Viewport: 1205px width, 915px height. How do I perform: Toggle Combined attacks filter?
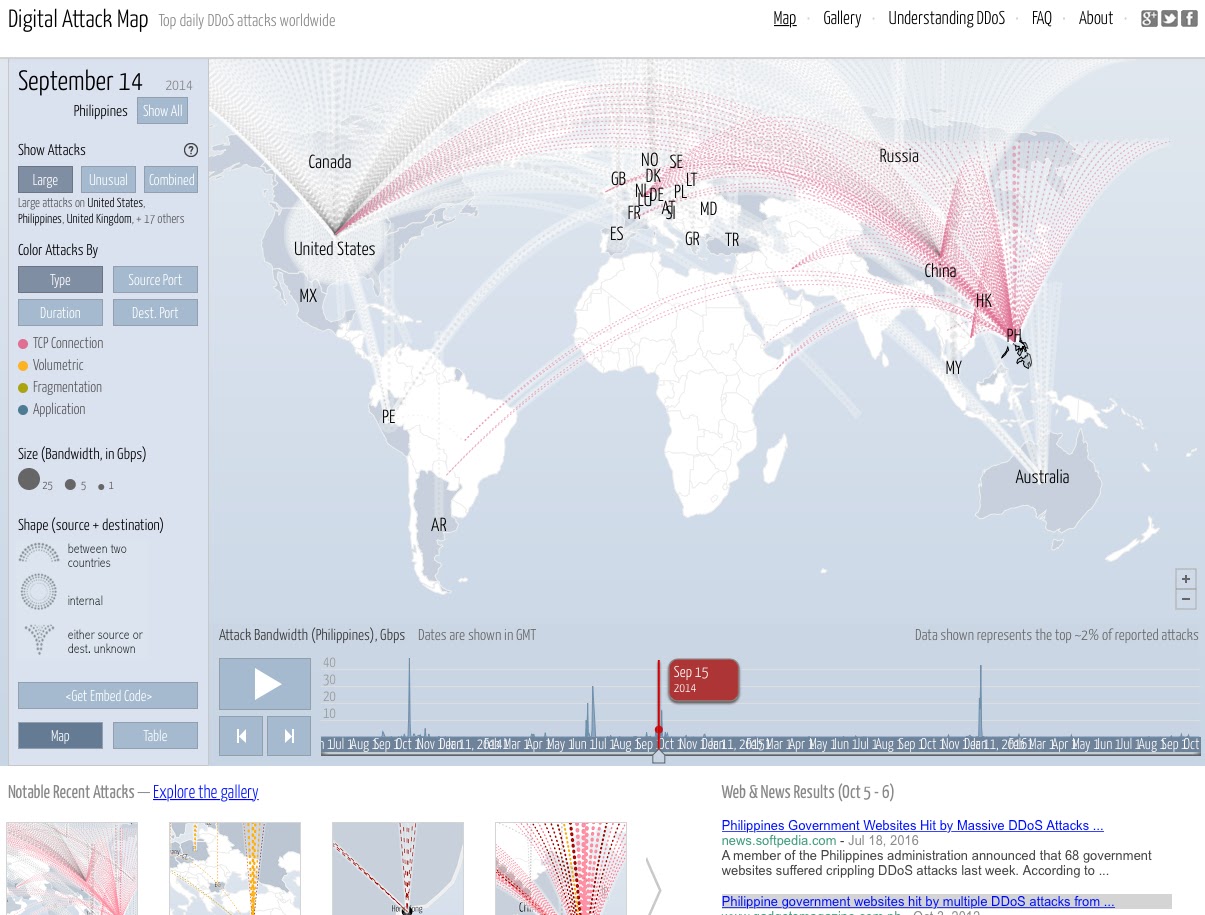(x=171, y=180)
